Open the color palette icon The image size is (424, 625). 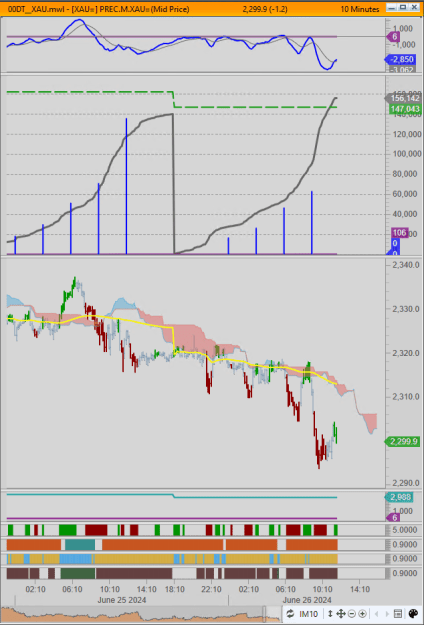pos(413,613)
